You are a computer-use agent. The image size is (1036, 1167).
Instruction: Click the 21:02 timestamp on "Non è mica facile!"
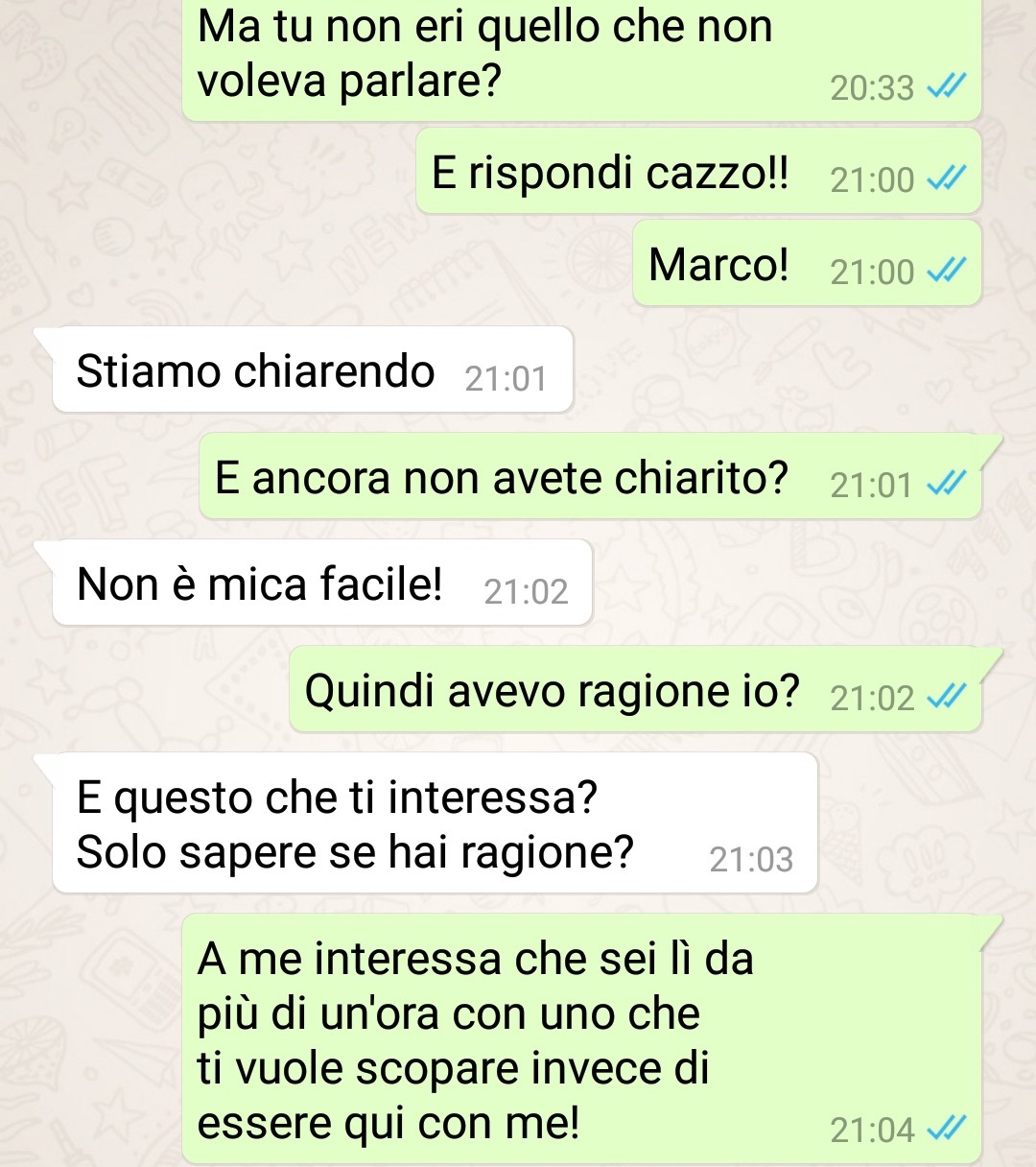click(x=526, y=592)
